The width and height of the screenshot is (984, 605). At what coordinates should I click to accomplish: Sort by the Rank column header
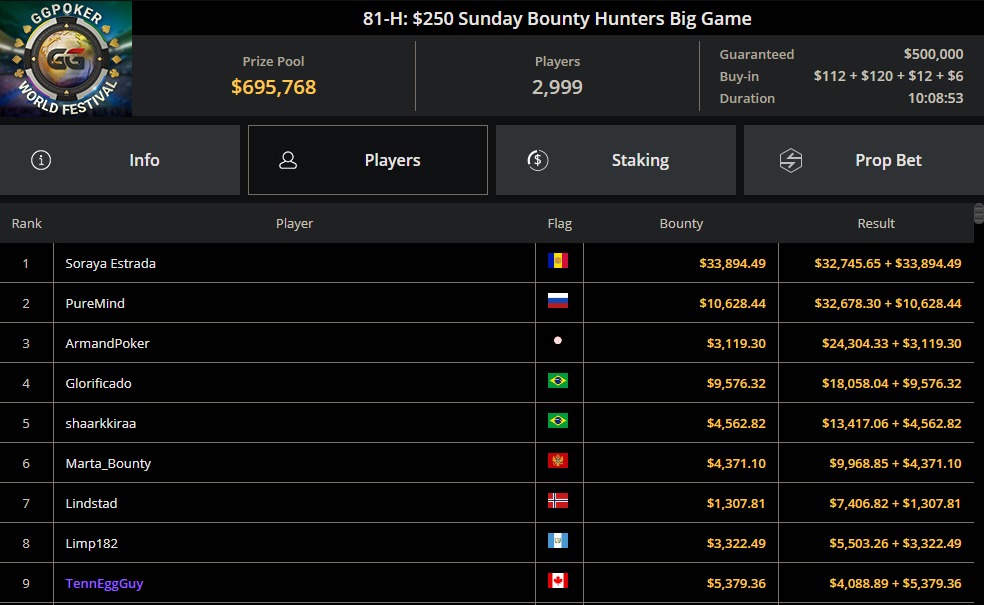click(26, 223)
